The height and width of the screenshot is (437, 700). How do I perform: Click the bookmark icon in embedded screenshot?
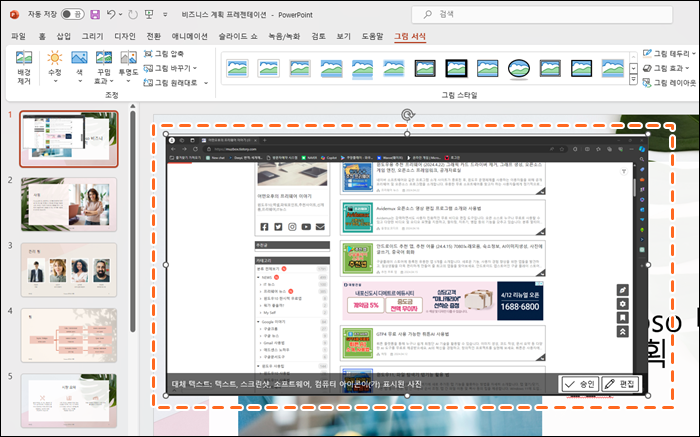click(x=622, y=318)
